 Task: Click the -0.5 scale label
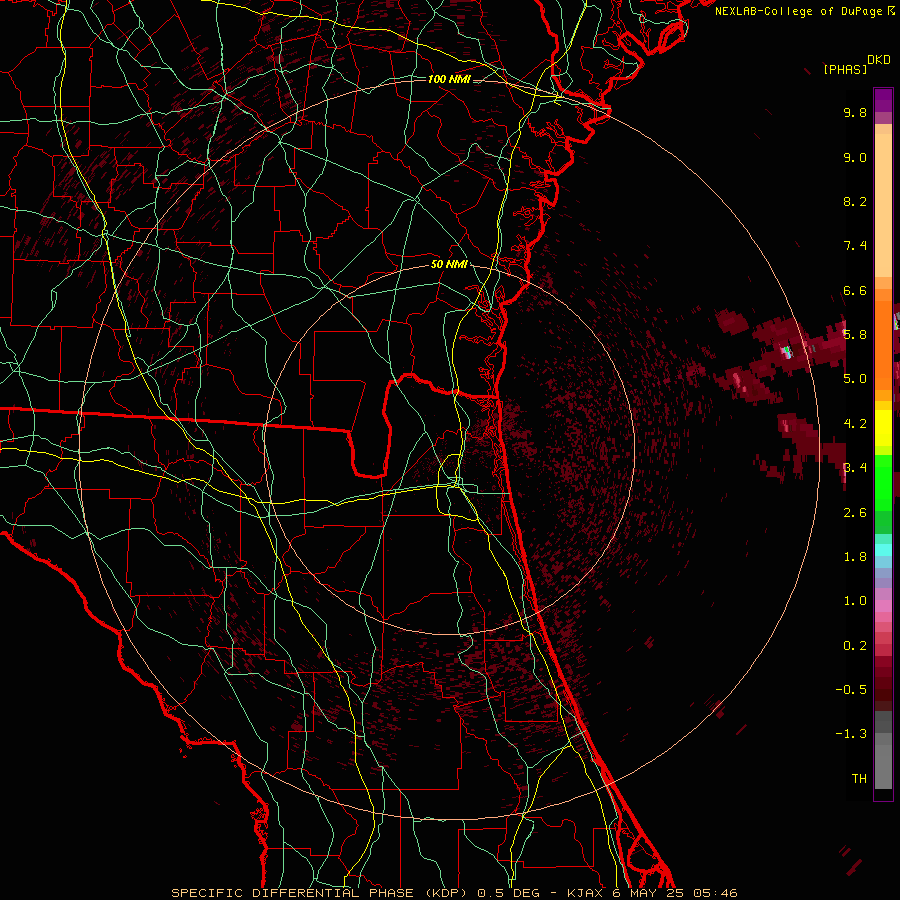[x=851, y=689]
